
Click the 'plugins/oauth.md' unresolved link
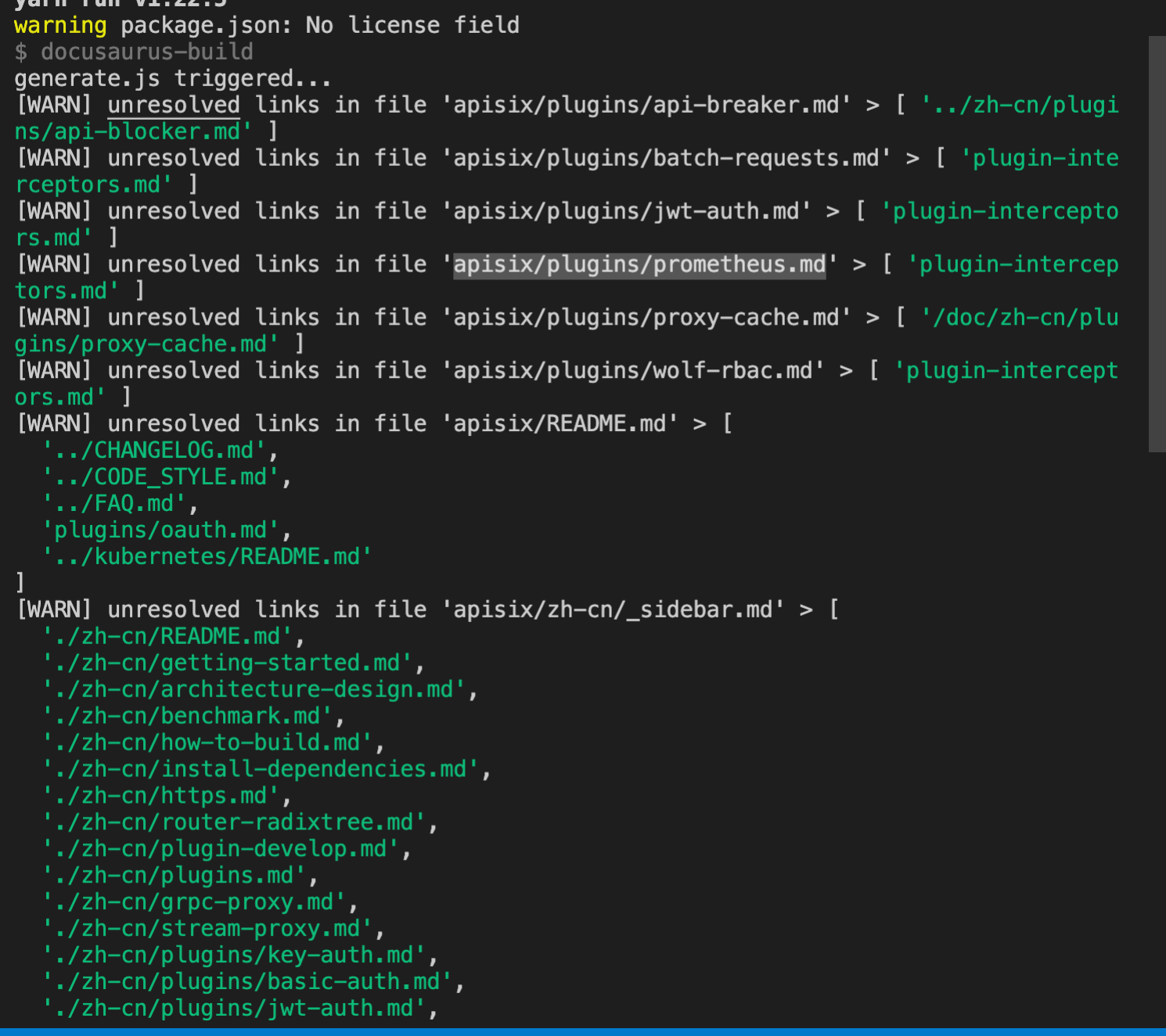click(160, 531)
